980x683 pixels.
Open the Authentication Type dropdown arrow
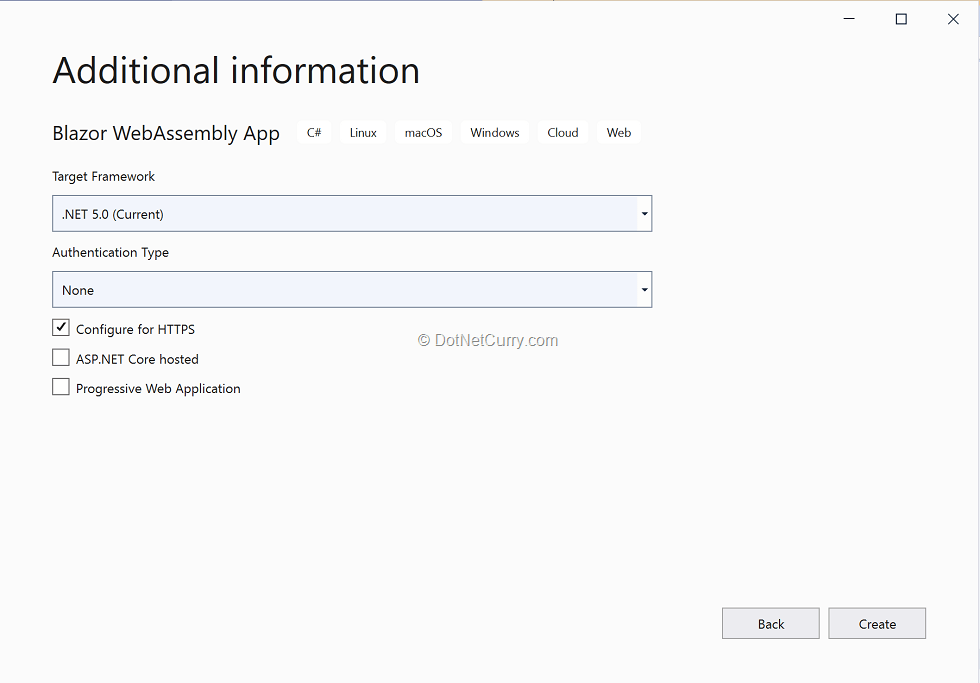pyautogui.click(x=644, y=290)
